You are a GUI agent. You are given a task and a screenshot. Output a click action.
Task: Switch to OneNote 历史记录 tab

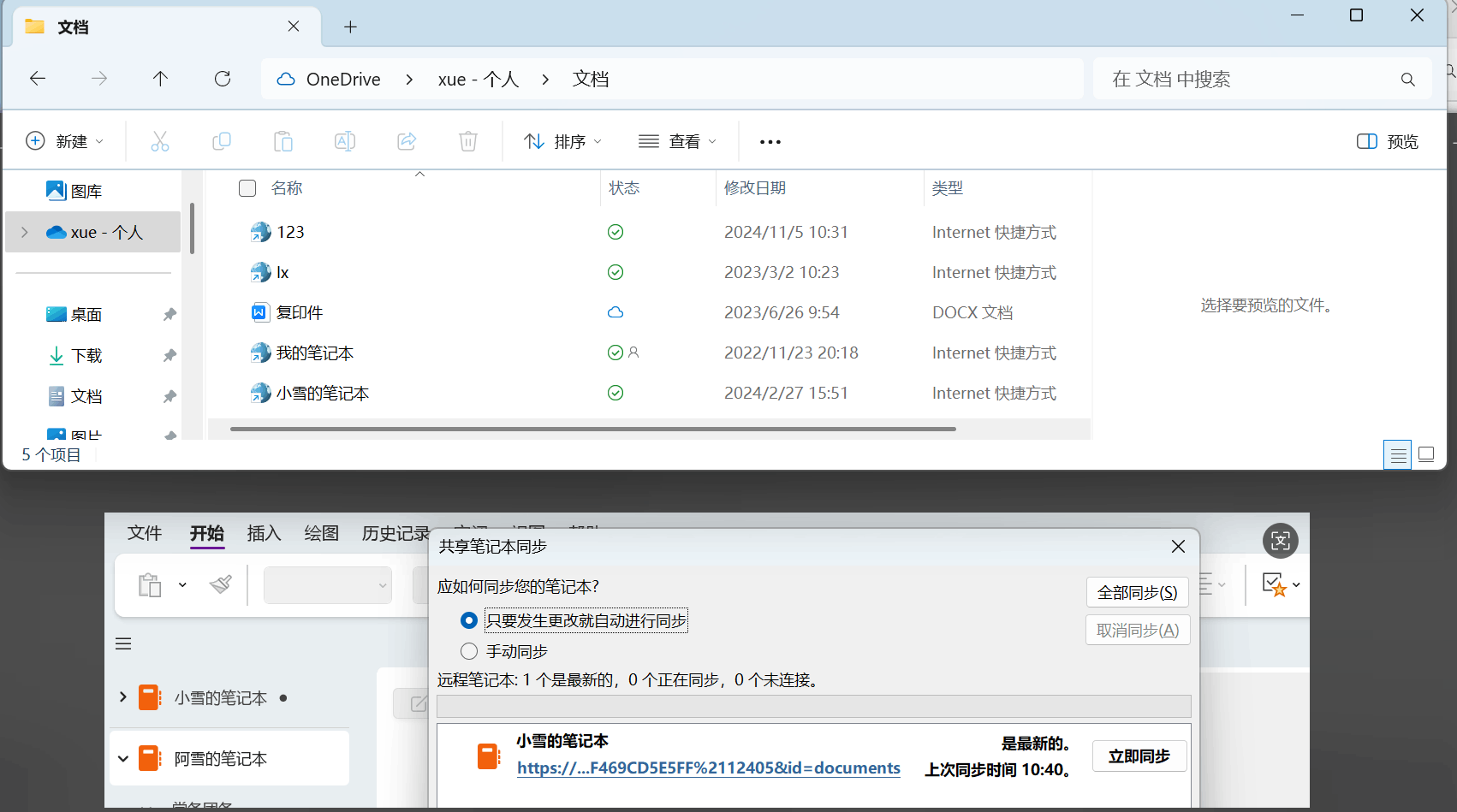pyautogui.click(x=395, y=533)
